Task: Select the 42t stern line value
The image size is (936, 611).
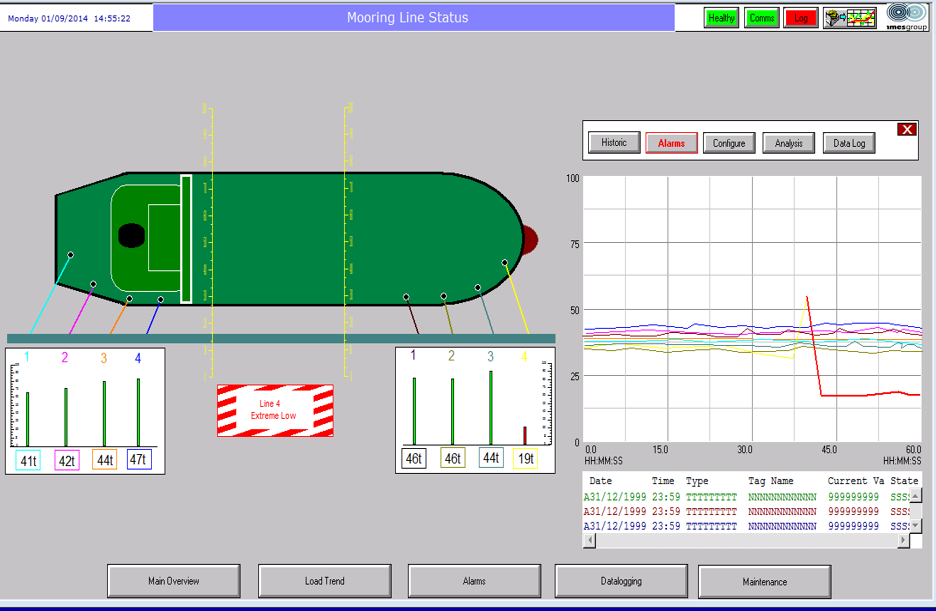Action: click(x=67, y=461)
